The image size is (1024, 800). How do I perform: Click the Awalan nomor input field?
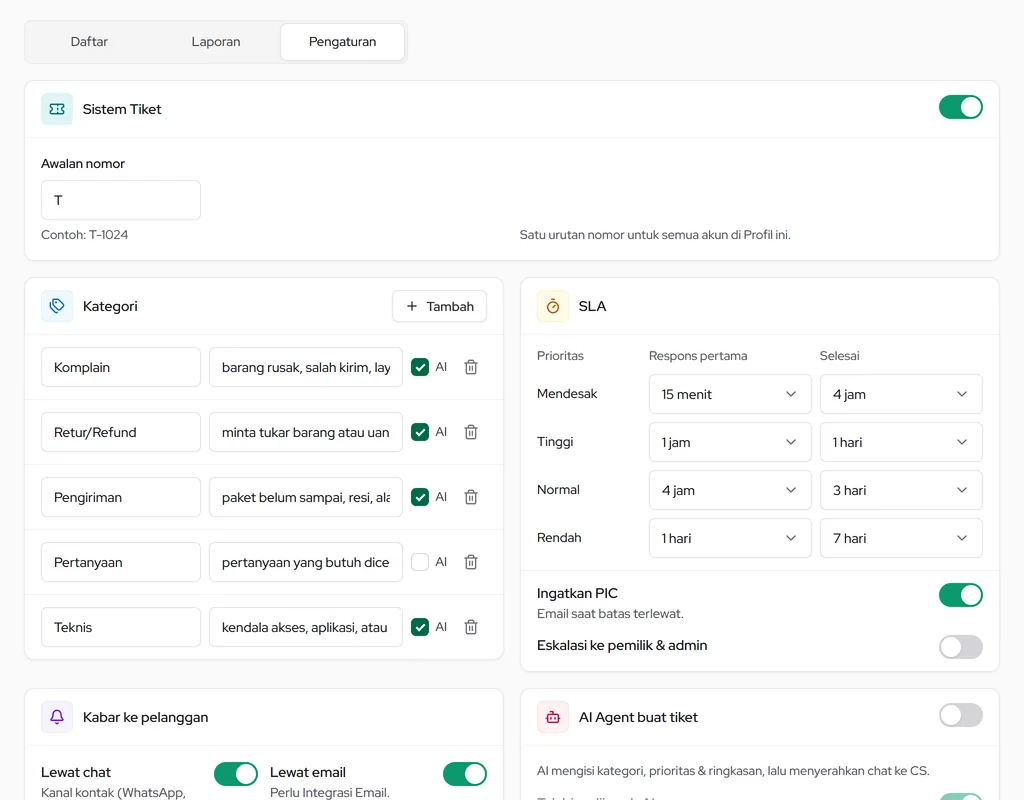click(121, 200)
